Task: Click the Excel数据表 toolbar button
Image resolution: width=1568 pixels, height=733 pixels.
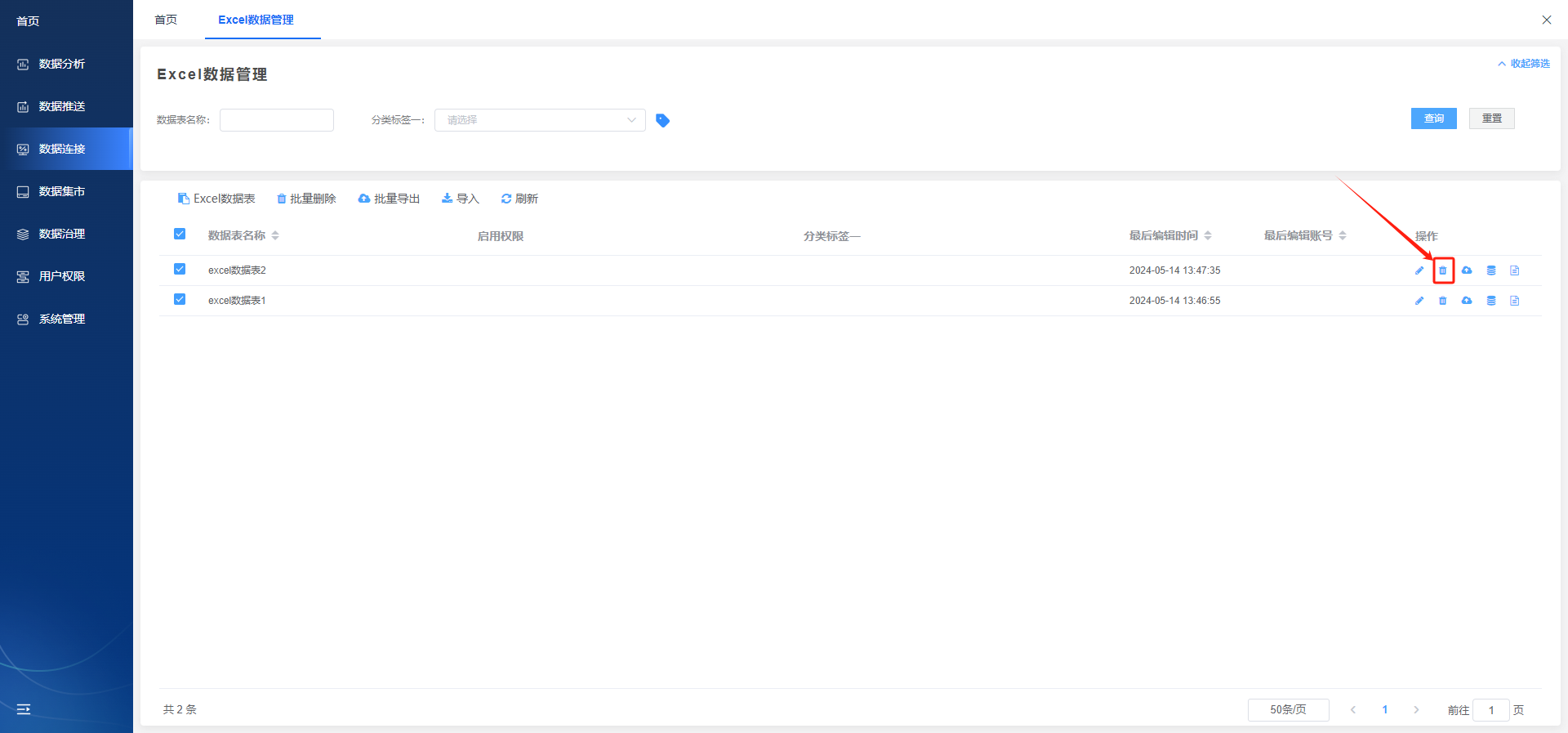Action: pos(216,199)
